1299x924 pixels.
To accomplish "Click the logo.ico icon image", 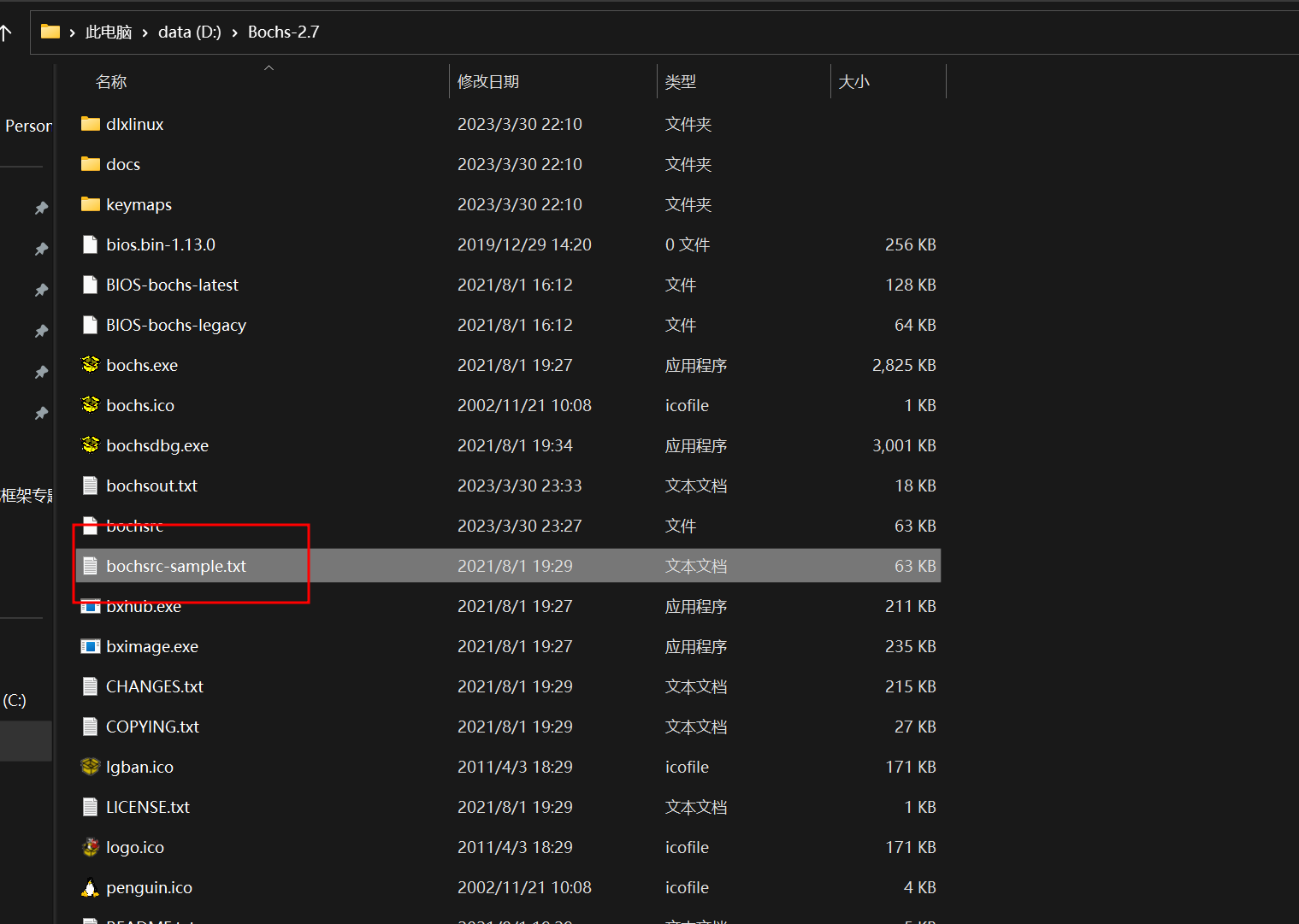I will 91,847.
